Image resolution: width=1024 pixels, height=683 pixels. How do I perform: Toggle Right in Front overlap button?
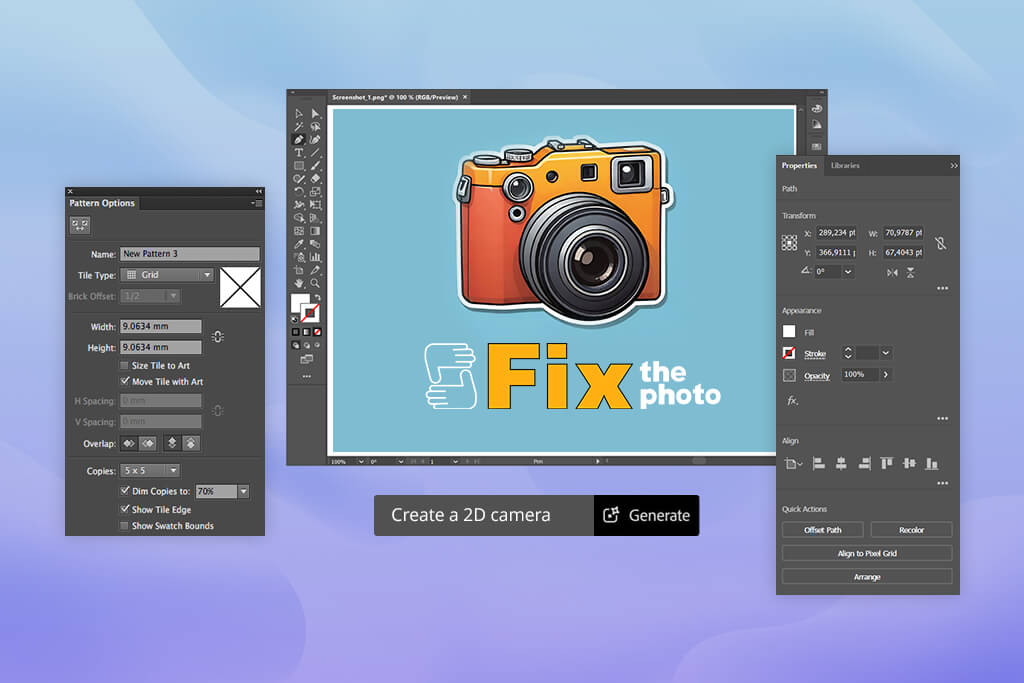pos(149,443)
